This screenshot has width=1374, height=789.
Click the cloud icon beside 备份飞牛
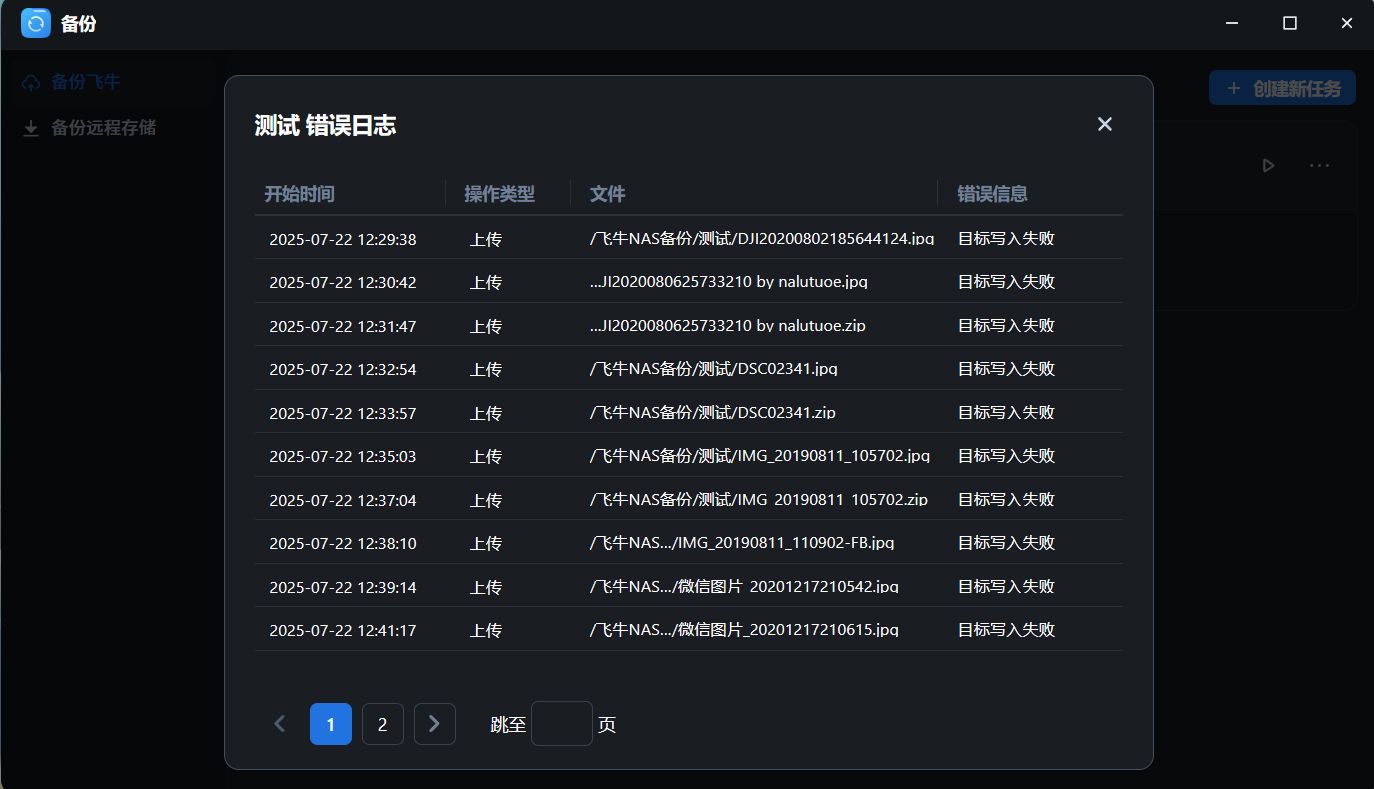tap(31, 82)
